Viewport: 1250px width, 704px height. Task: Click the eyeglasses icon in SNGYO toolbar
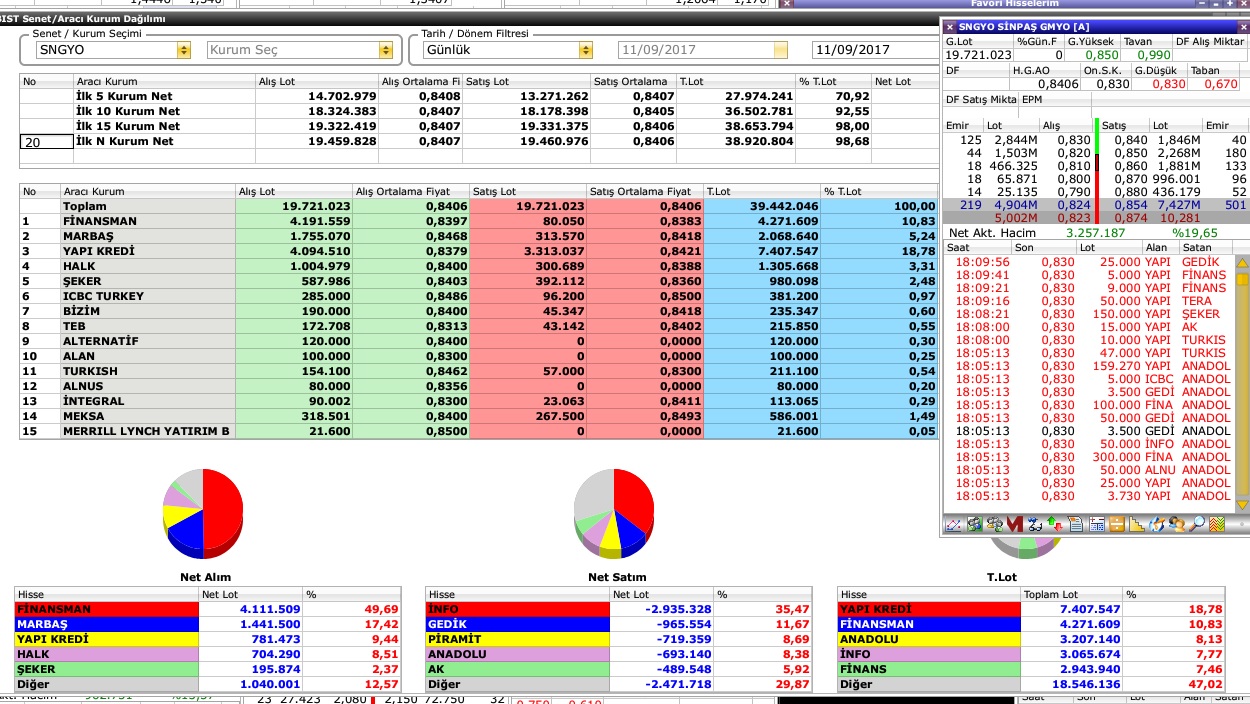1034,524
